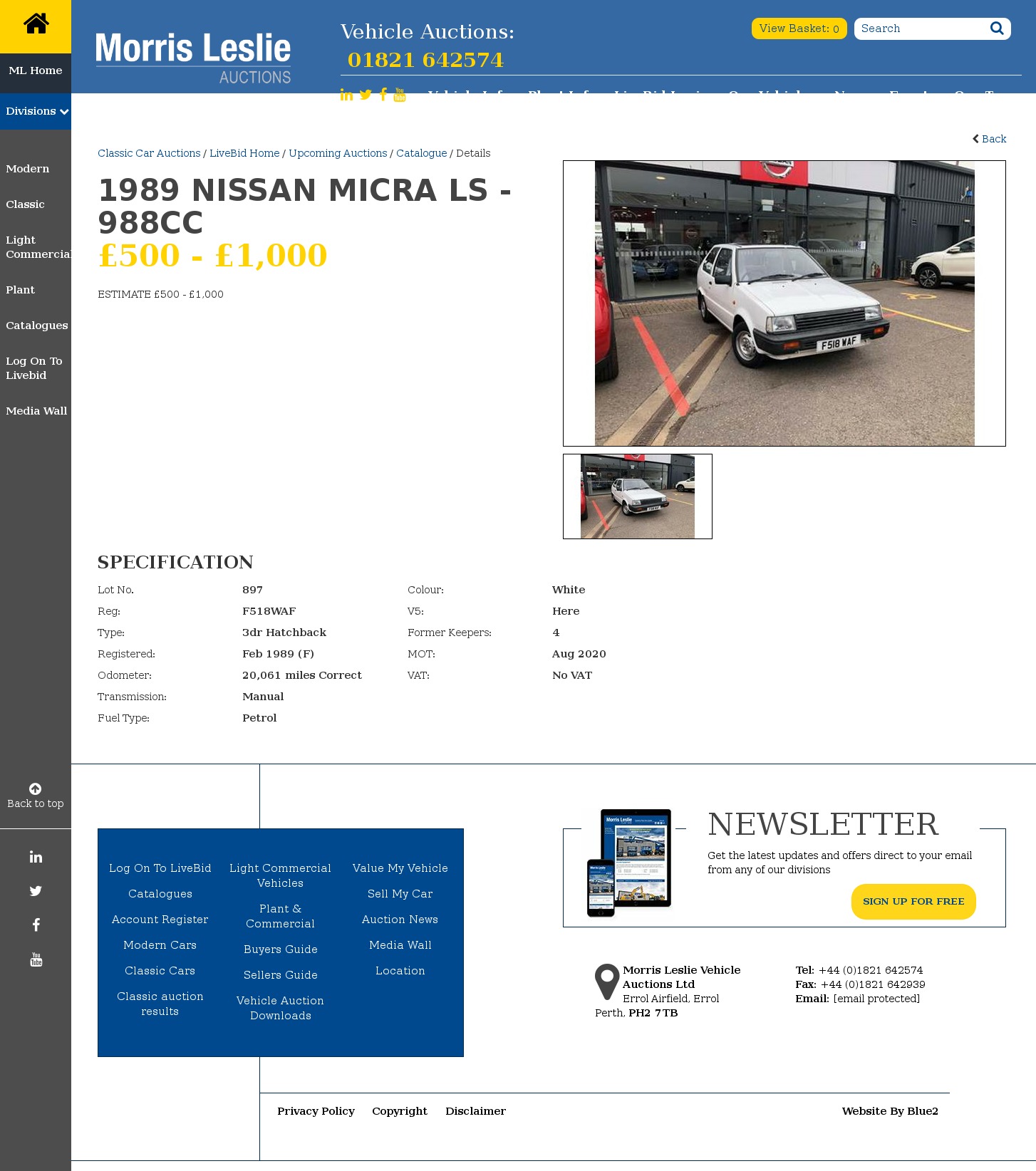Open Light Commercial Vehicles footer link

coord(281,875)
